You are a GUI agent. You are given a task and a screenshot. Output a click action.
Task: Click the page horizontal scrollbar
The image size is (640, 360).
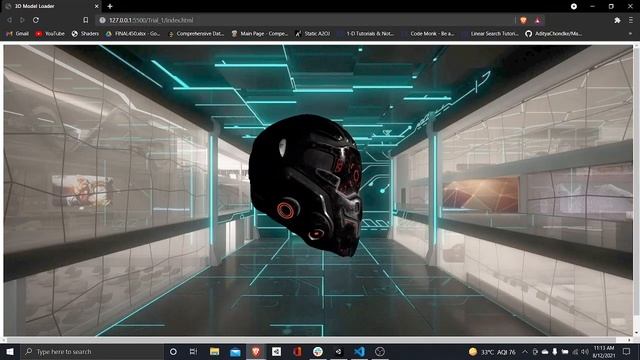pyautogui.click(x=311, y=340)
